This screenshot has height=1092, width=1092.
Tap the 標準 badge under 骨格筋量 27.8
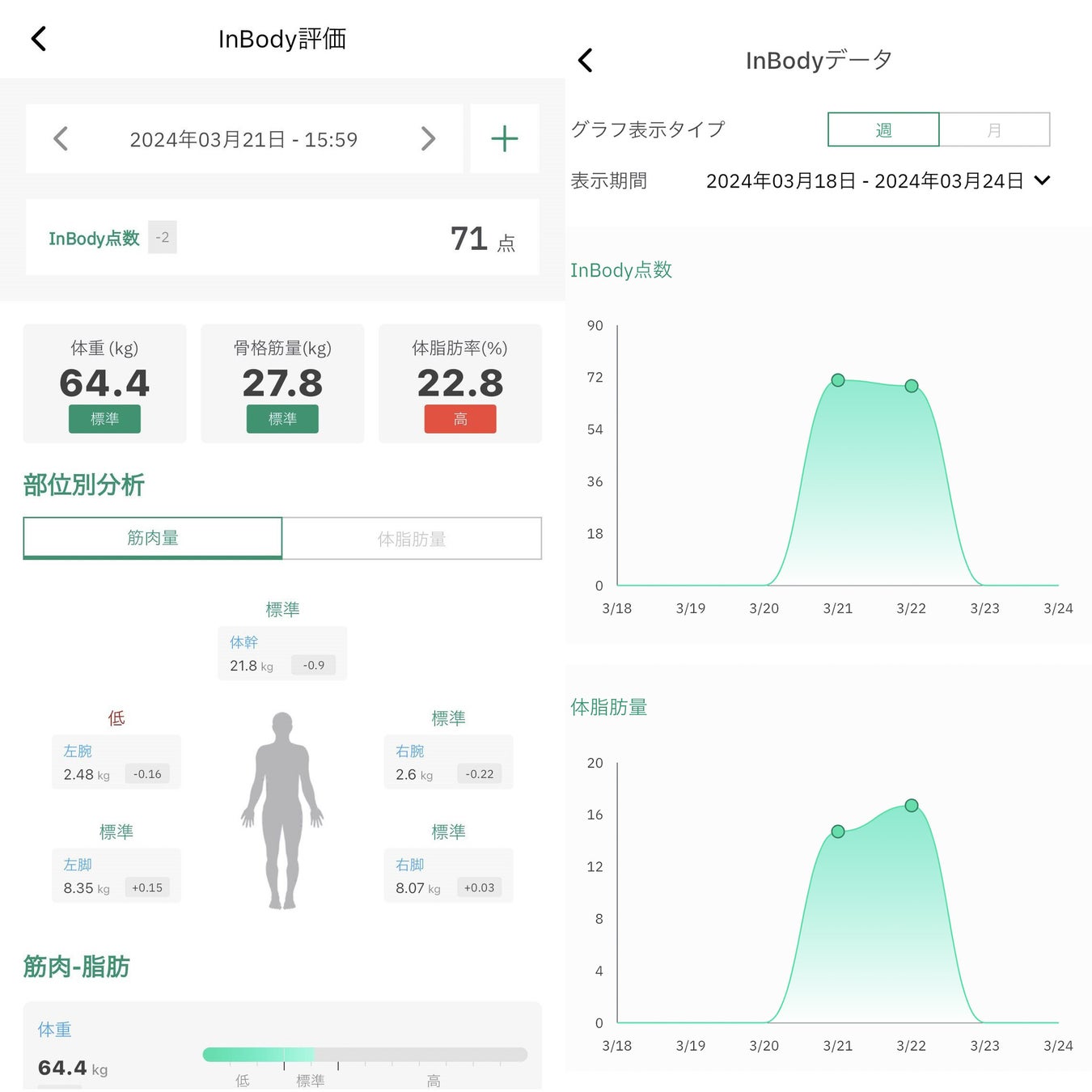(282, 419)
